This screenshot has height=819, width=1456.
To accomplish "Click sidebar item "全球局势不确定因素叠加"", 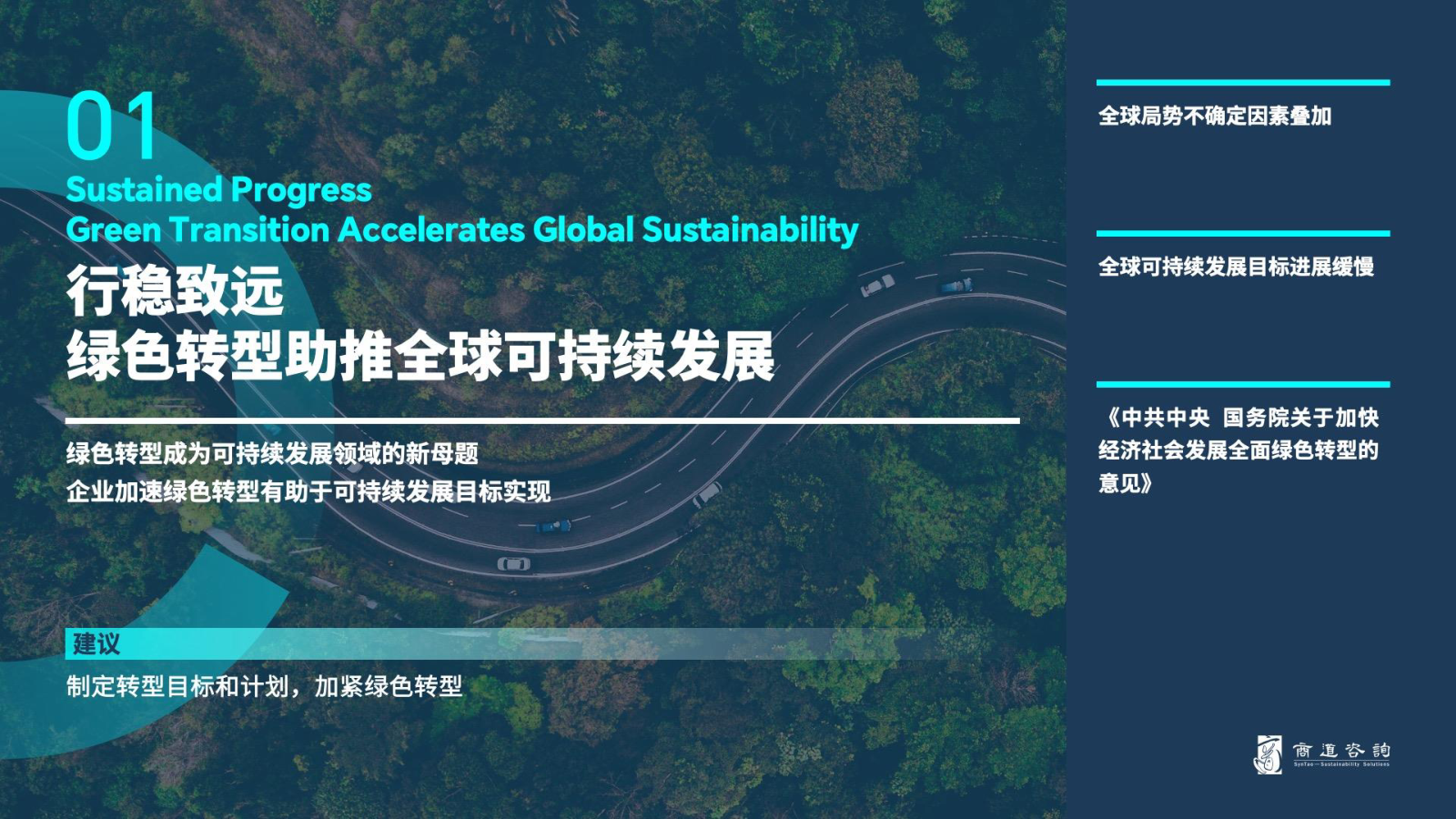I will coord(1215,116).
